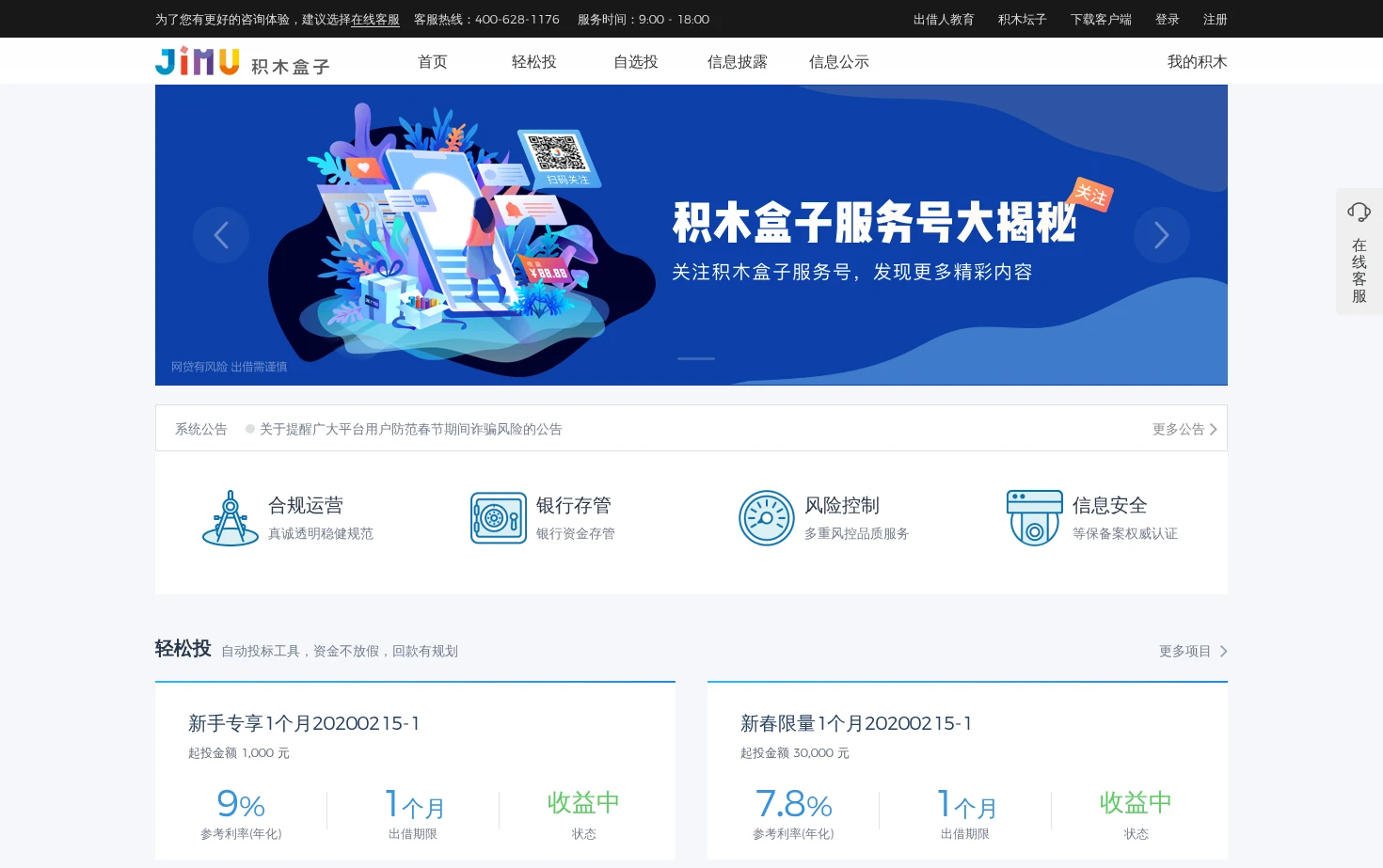Click 起投金额 30,000 元 text

click(795, 753)
